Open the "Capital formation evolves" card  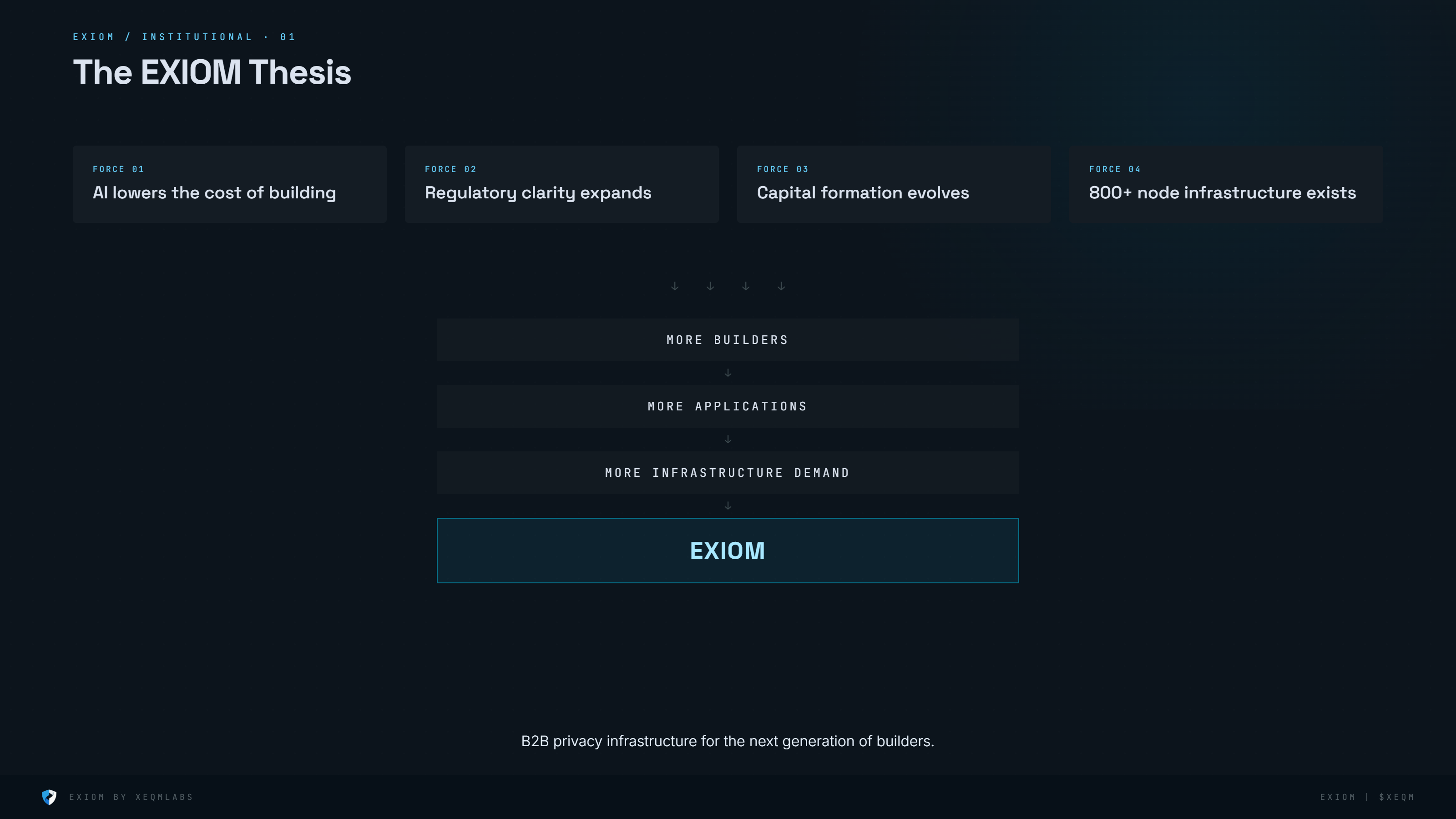894,184
